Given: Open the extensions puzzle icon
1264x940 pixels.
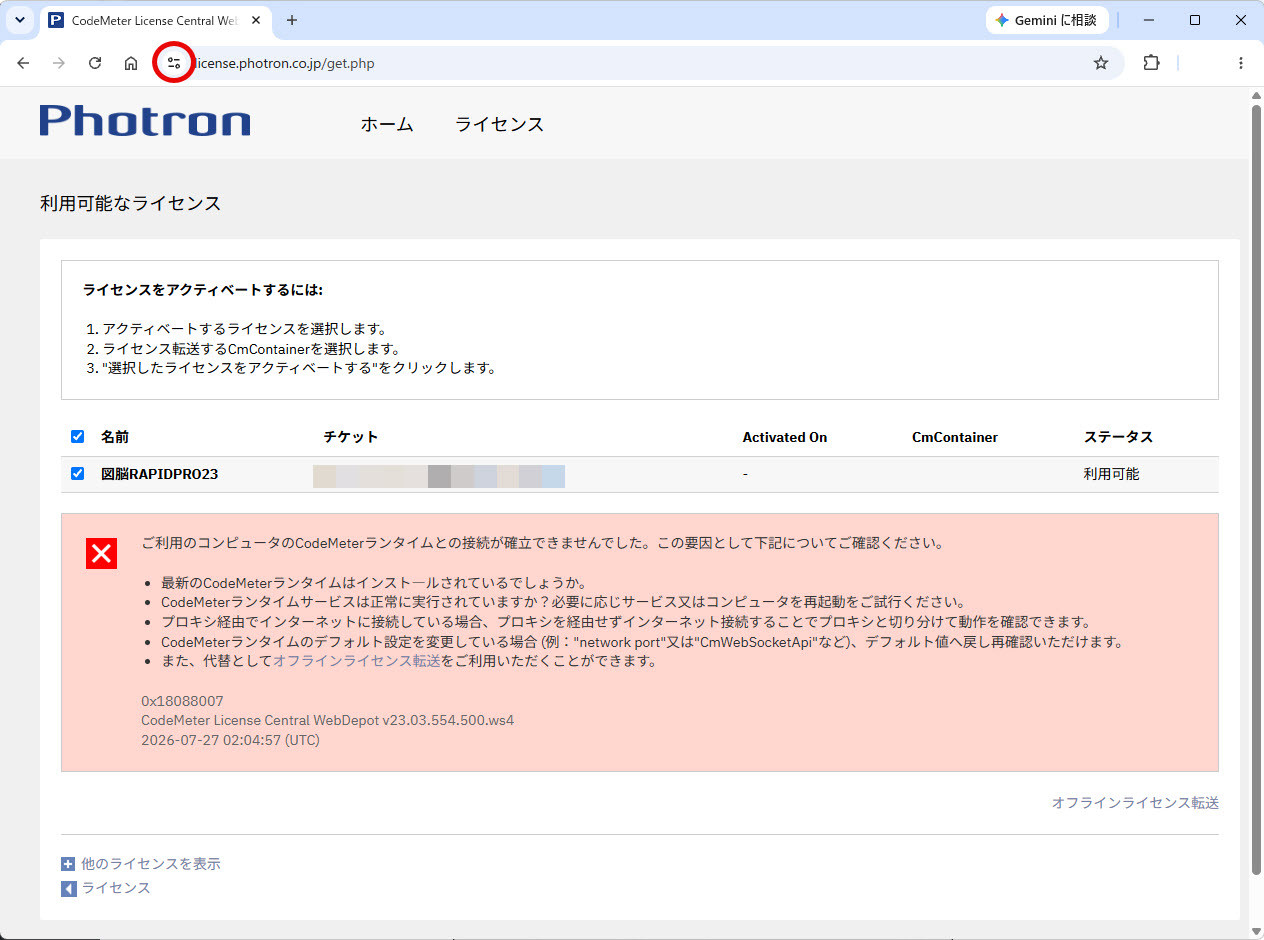Looking at the screenshot, I should click(1151, 63).
